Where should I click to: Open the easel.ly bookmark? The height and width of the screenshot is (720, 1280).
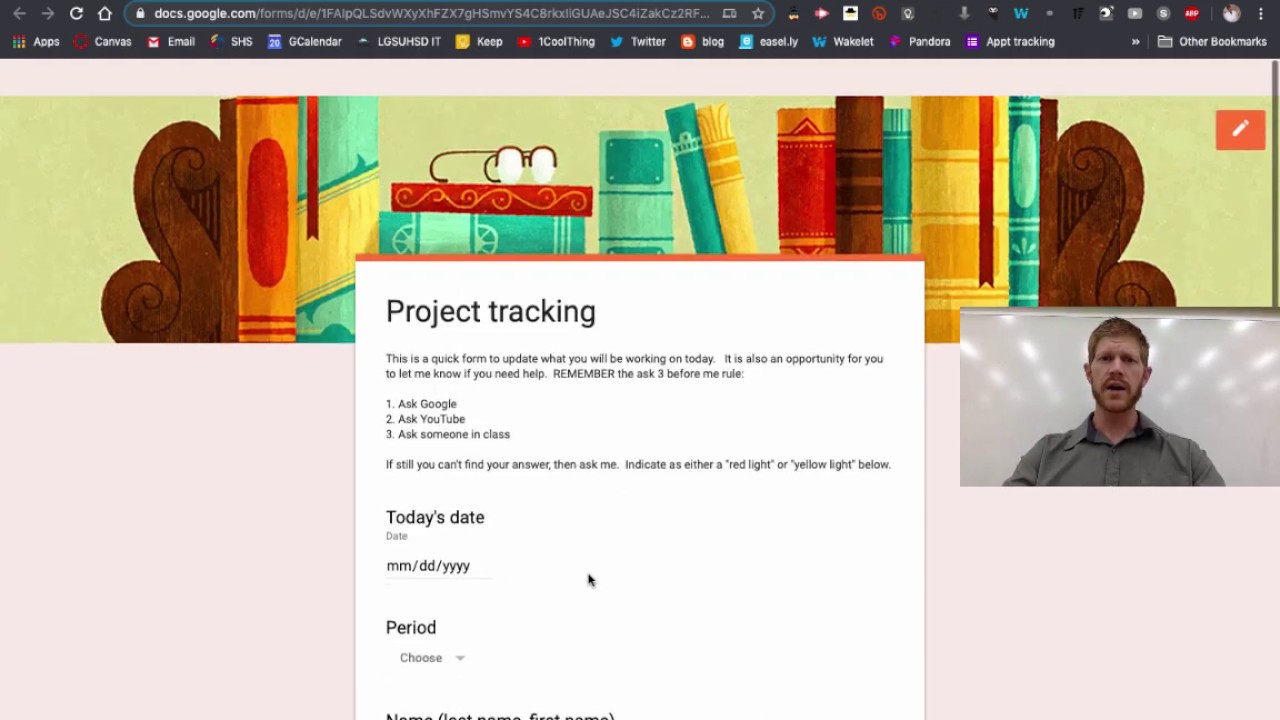coord(768,42)
